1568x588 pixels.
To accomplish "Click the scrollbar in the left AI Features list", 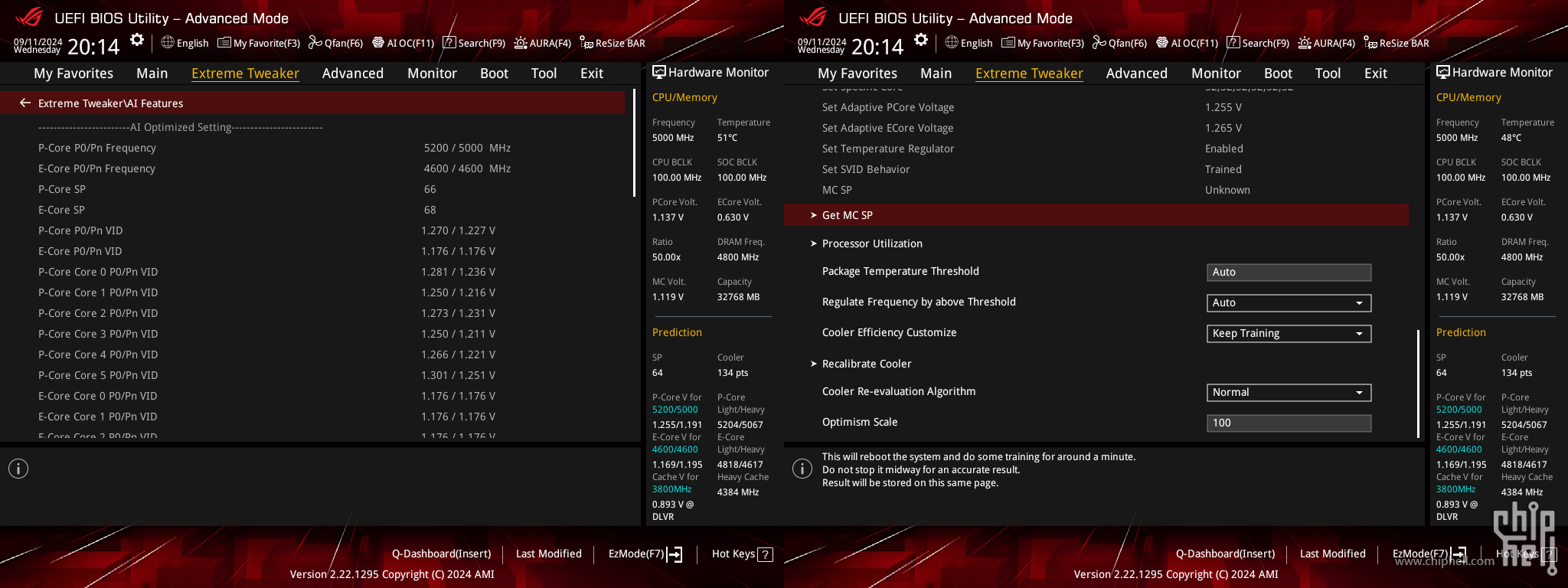I will (634, 143).
